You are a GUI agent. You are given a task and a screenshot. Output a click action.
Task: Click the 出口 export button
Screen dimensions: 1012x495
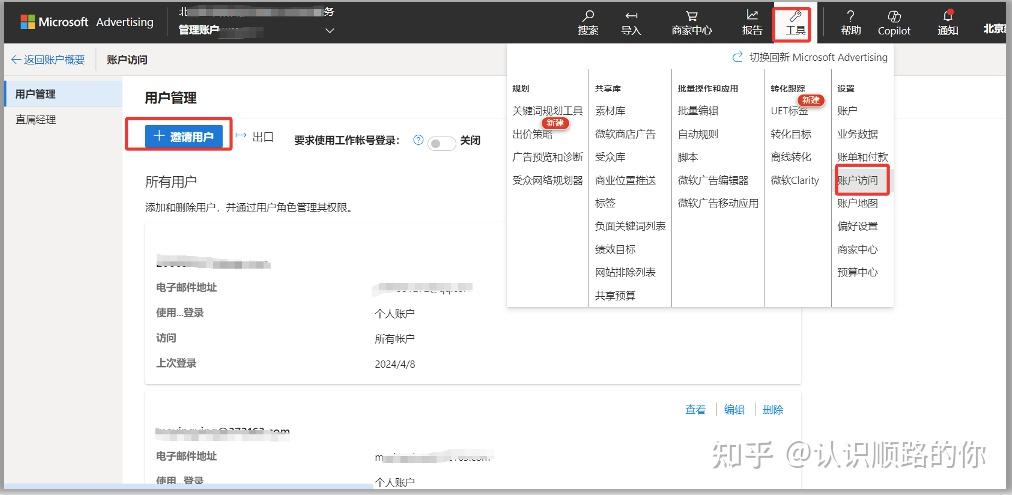255,136
